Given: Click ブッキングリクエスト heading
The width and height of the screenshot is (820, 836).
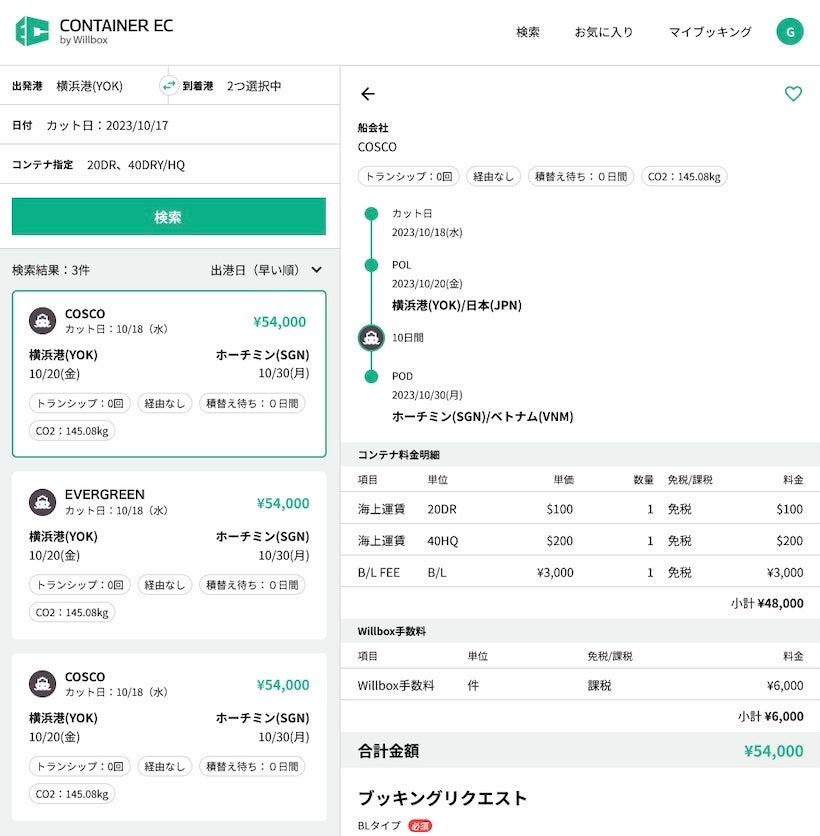Looking at the screenshot, I should click(x=443, y=798).
